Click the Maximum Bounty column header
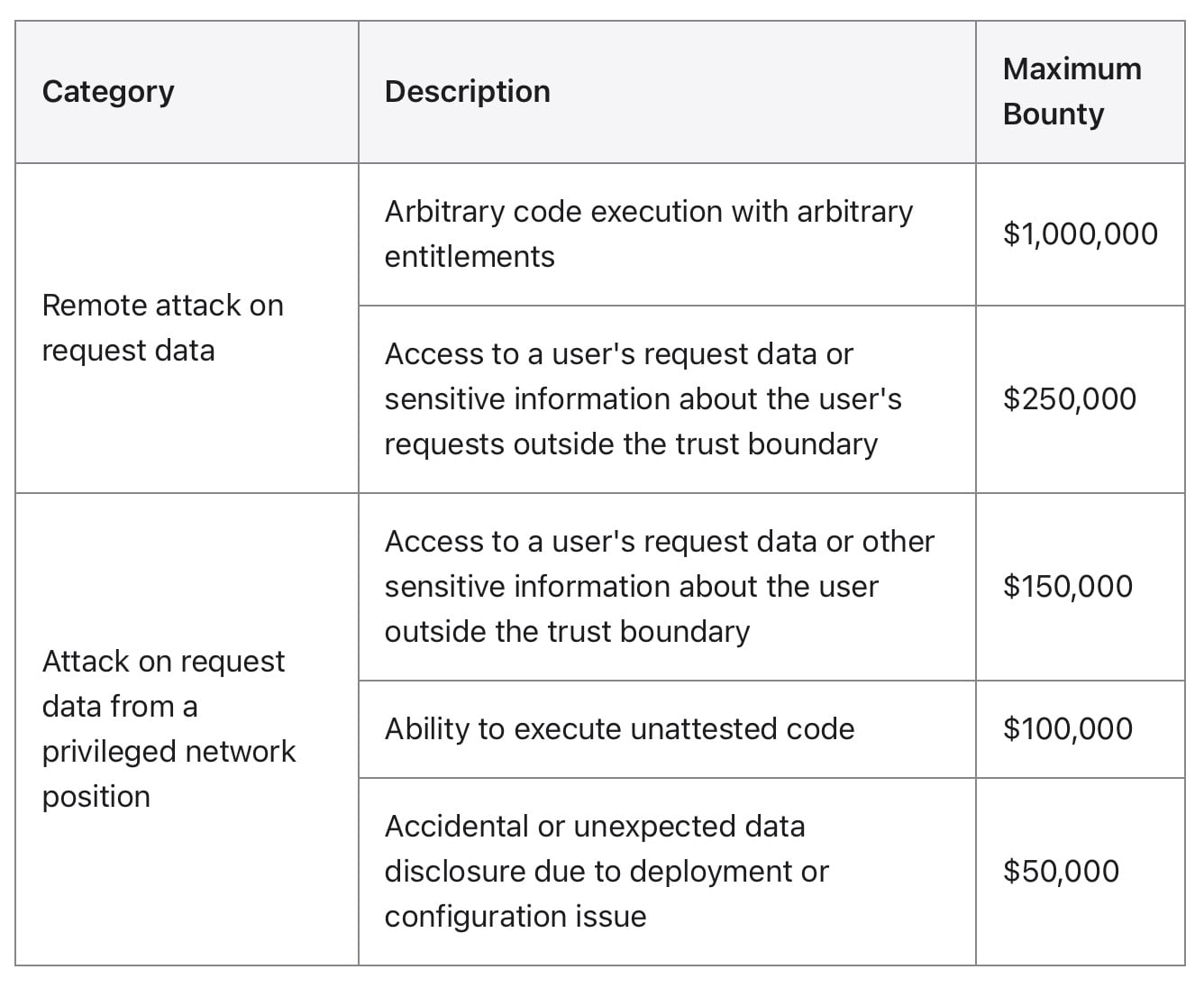 click(1072, 92)
